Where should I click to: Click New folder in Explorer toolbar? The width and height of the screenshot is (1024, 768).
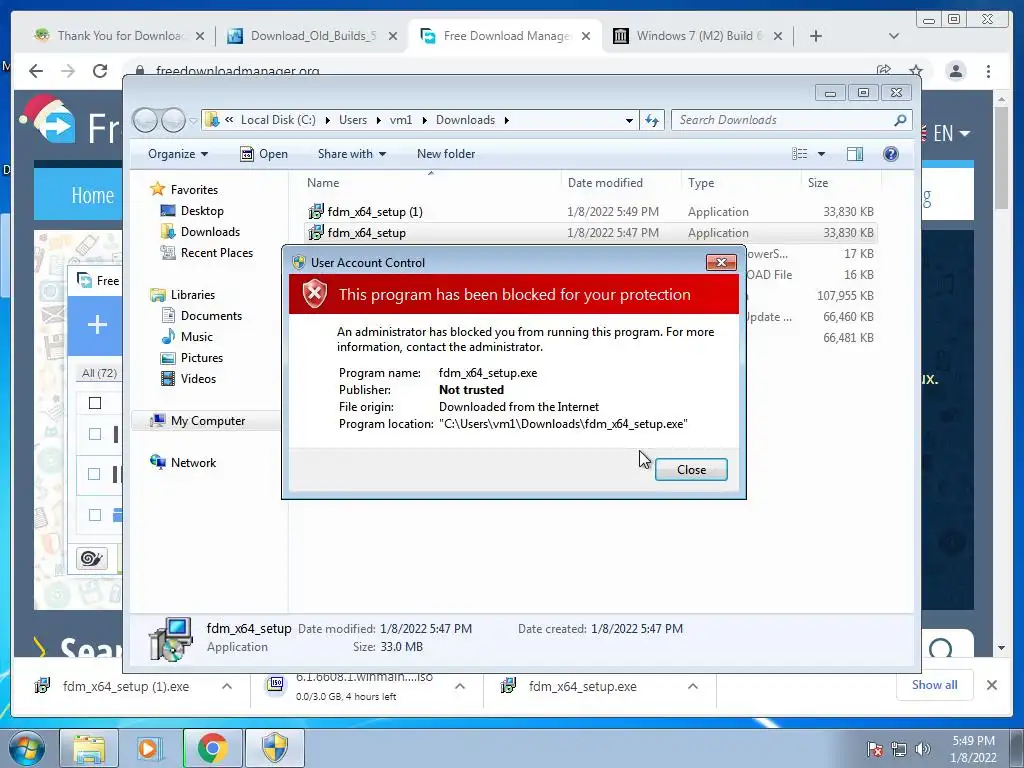[446, 154]
